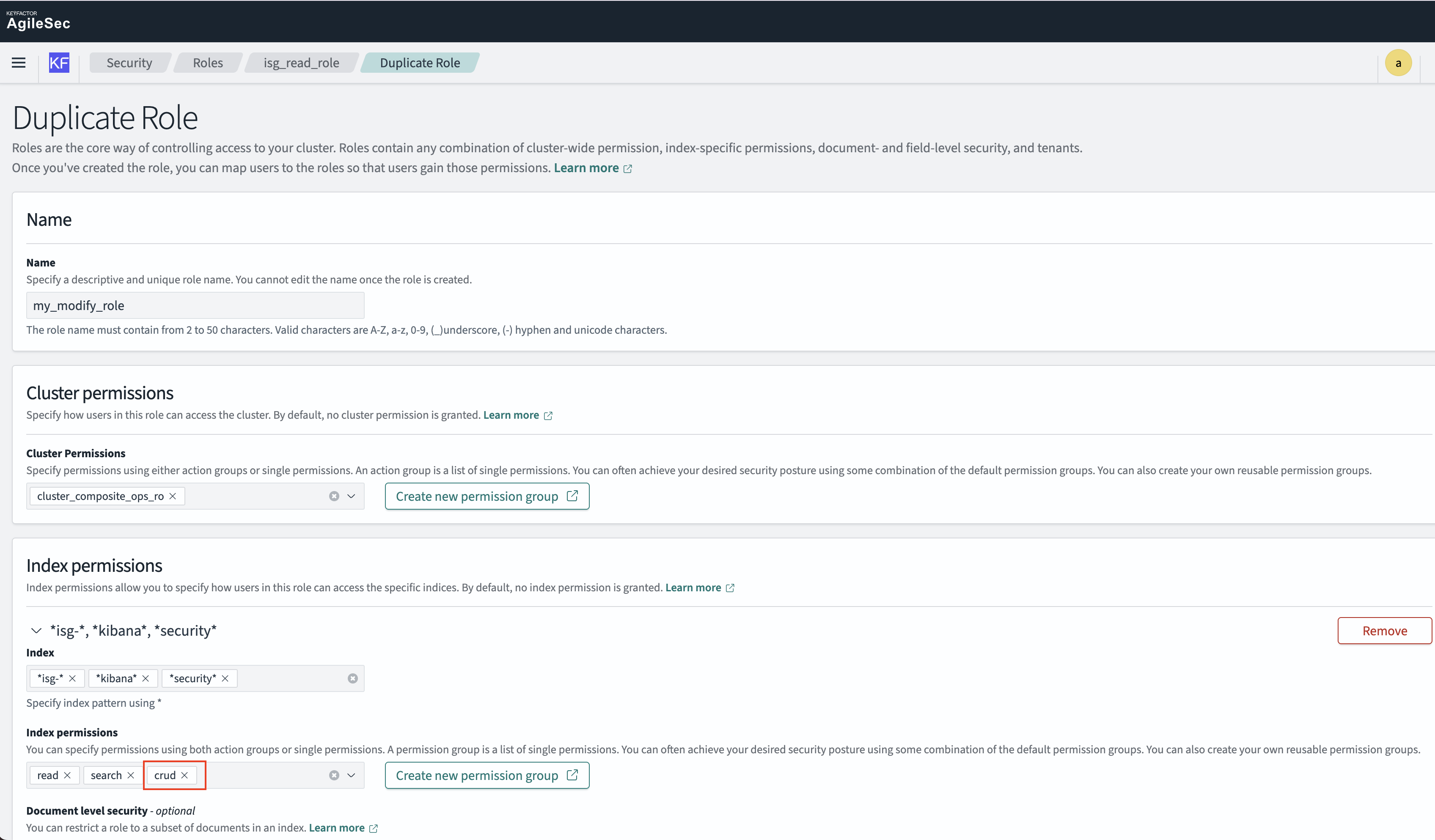Image resolution: width=1435 pixels, height=840 pixels.
Task: Remove the *security* index pattern tag
Action: 225,678
